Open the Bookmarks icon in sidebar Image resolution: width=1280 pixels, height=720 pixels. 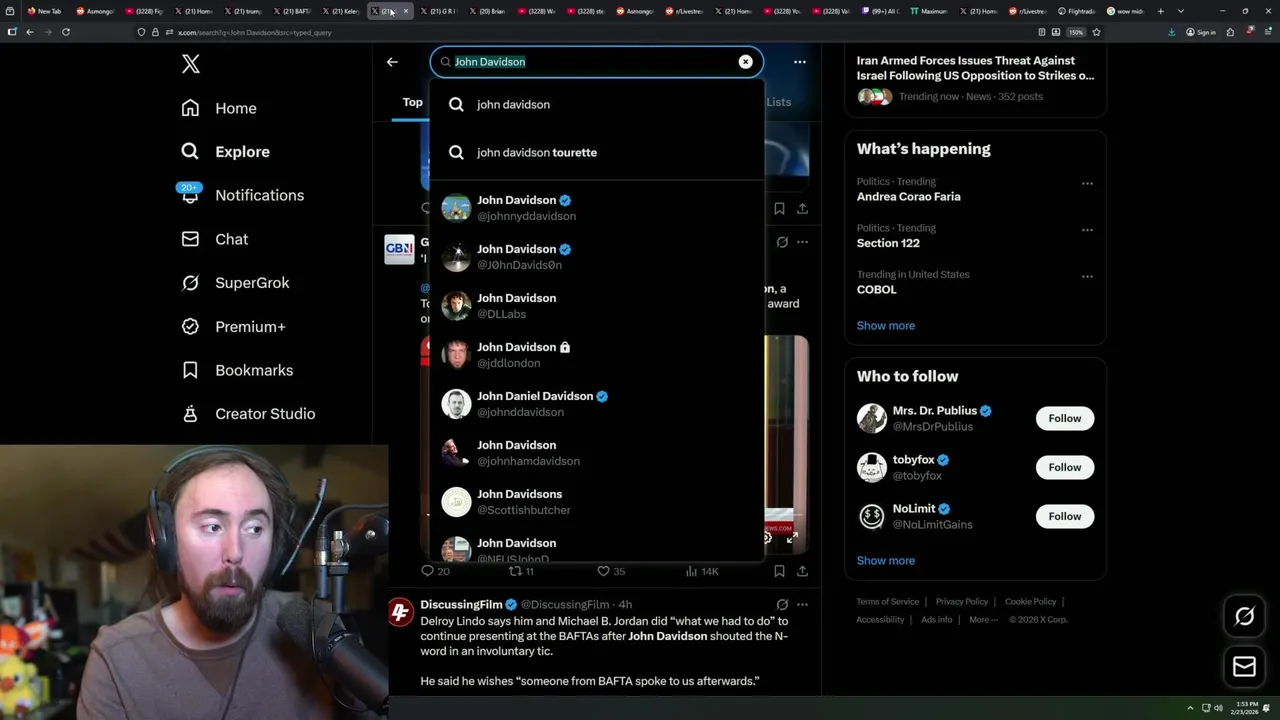point(190,370)
